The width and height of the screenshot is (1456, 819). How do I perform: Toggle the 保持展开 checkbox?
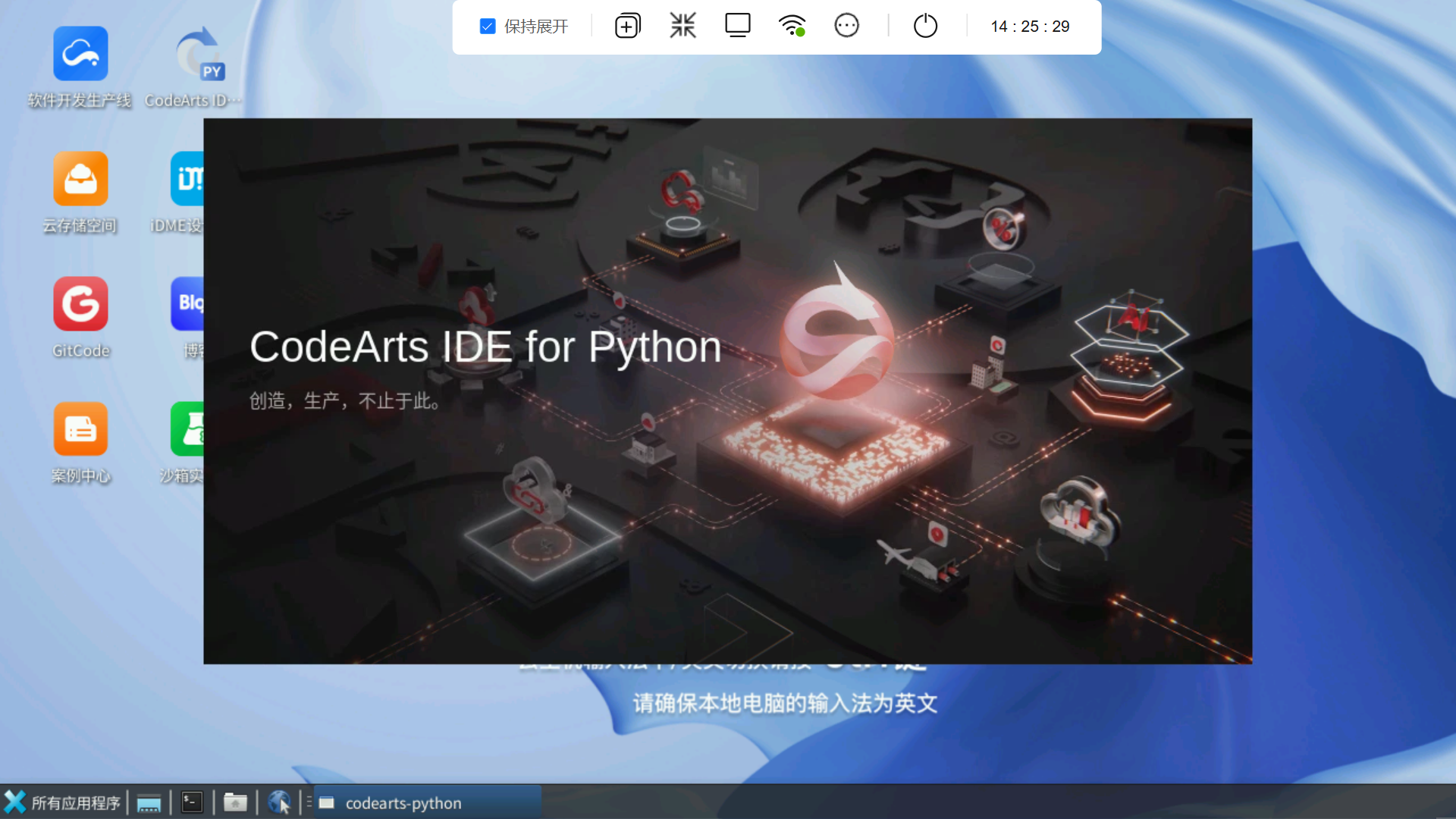click(x=488, y=27)
